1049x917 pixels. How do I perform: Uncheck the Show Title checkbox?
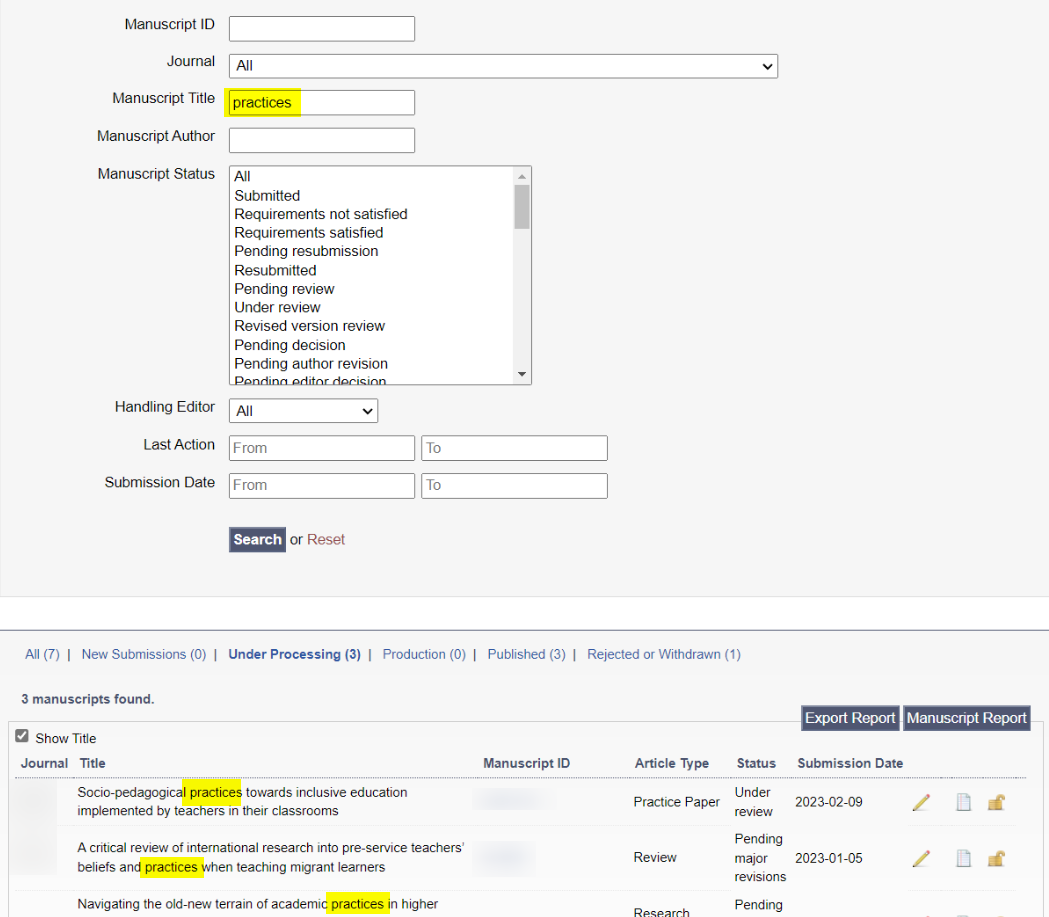(x=22, y=737)
